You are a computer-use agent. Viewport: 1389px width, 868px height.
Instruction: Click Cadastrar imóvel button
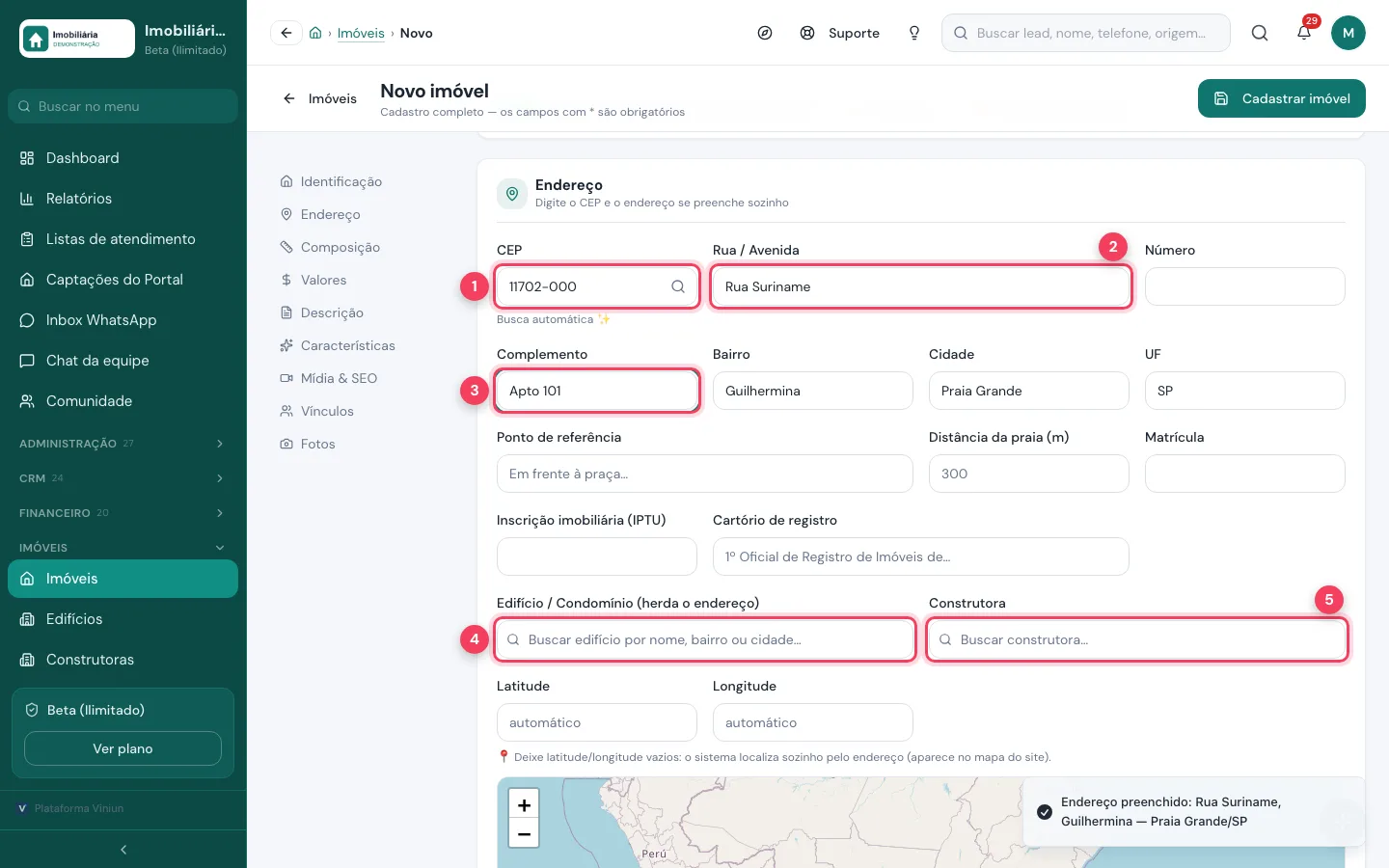click(x=1282, y=98)
